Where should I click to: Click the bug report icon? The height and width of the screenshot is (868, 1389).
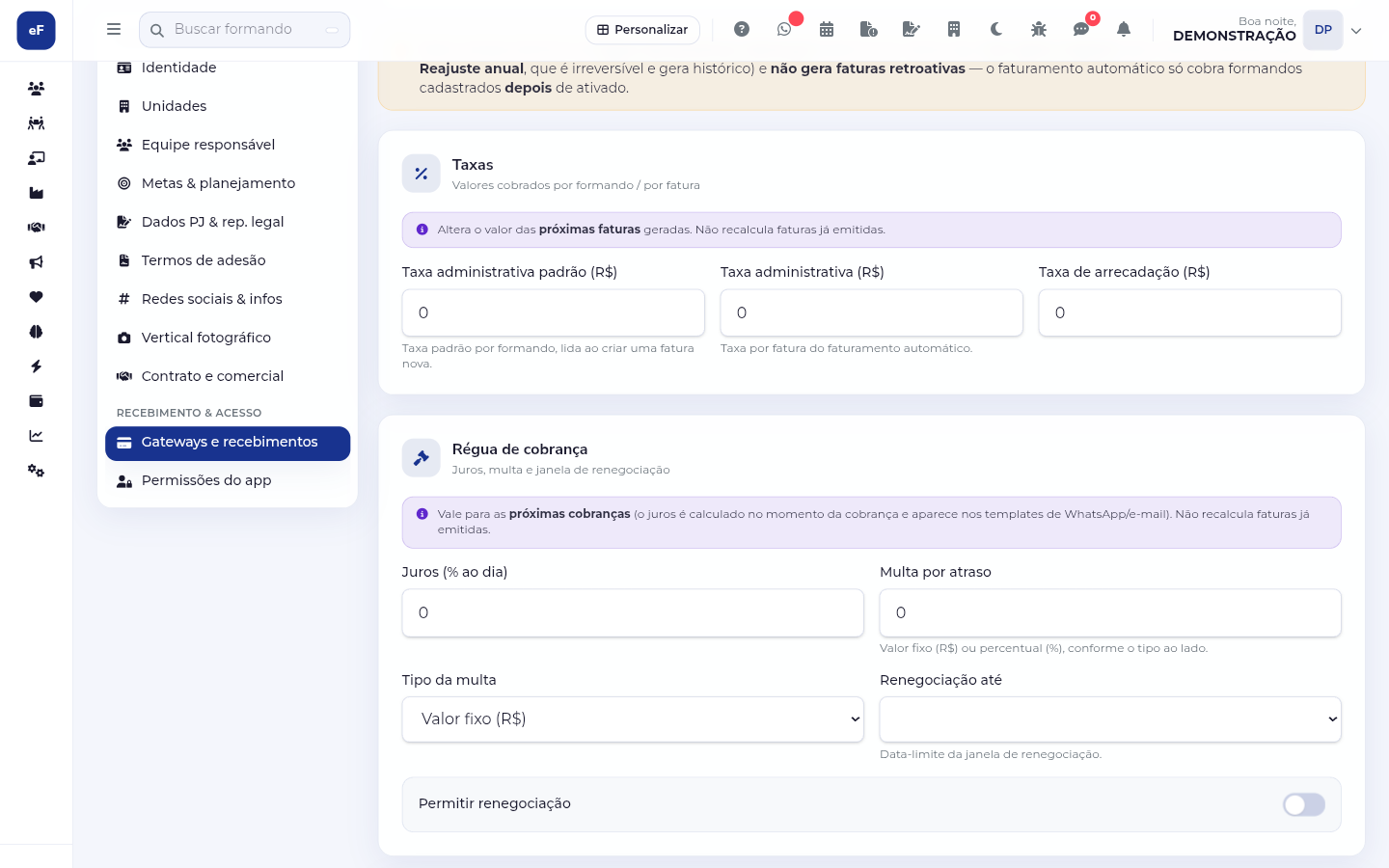click(1039, 29)
